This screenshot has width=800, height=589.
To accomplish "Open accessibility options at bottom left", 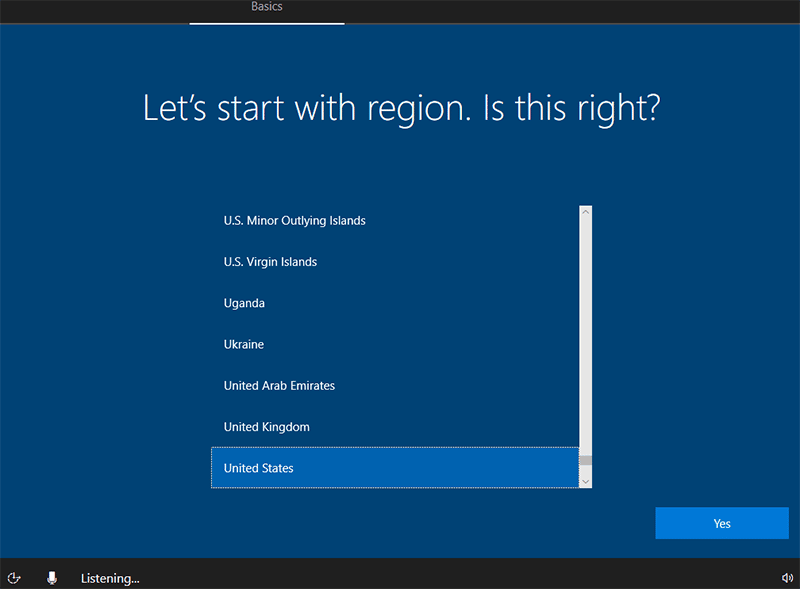I will 14,578.
